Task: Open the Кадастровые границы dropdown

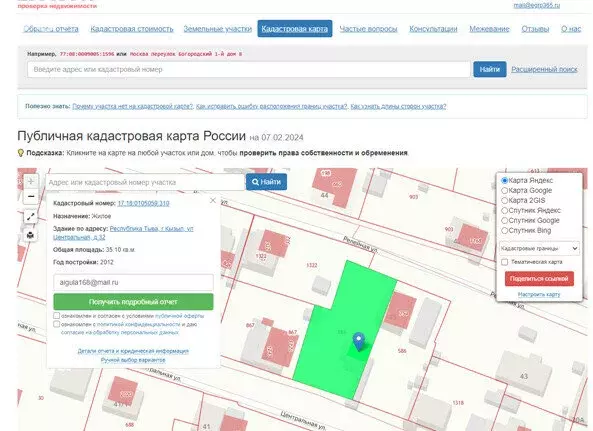Action: click(539, 248)
